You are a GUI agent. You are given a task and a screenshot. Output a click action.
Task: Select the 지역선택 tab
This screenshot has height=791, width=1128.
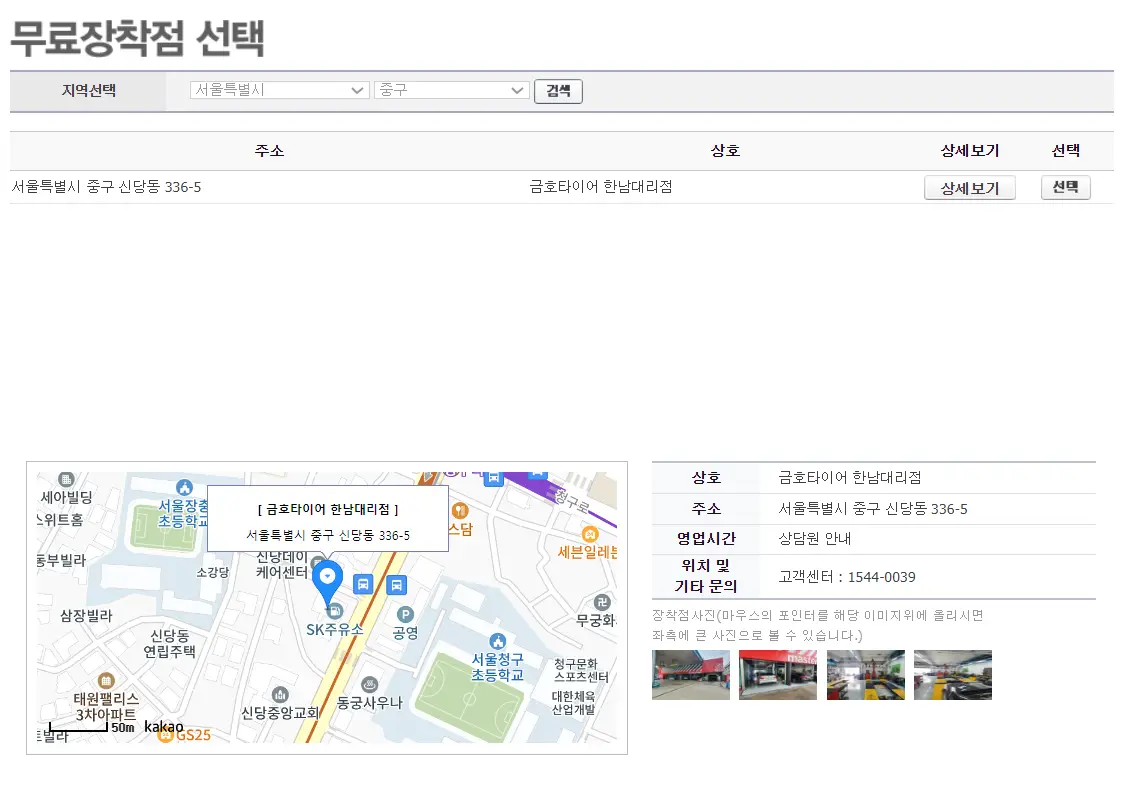[87, 90]
